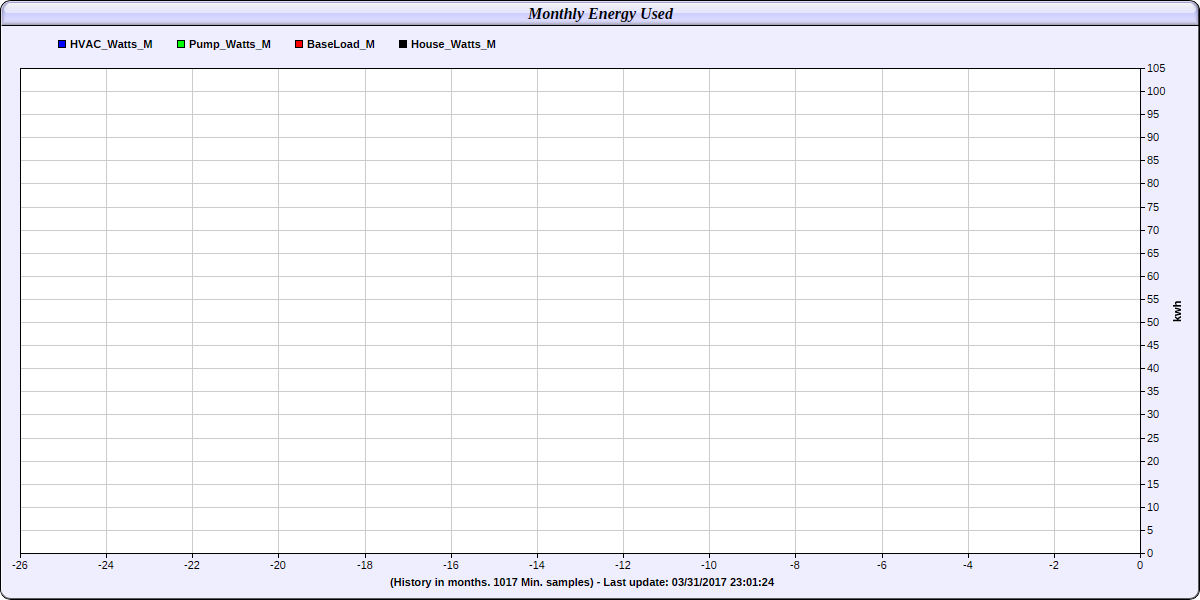Toggle the BaseLoad_M series label

(x=341, y=45)
